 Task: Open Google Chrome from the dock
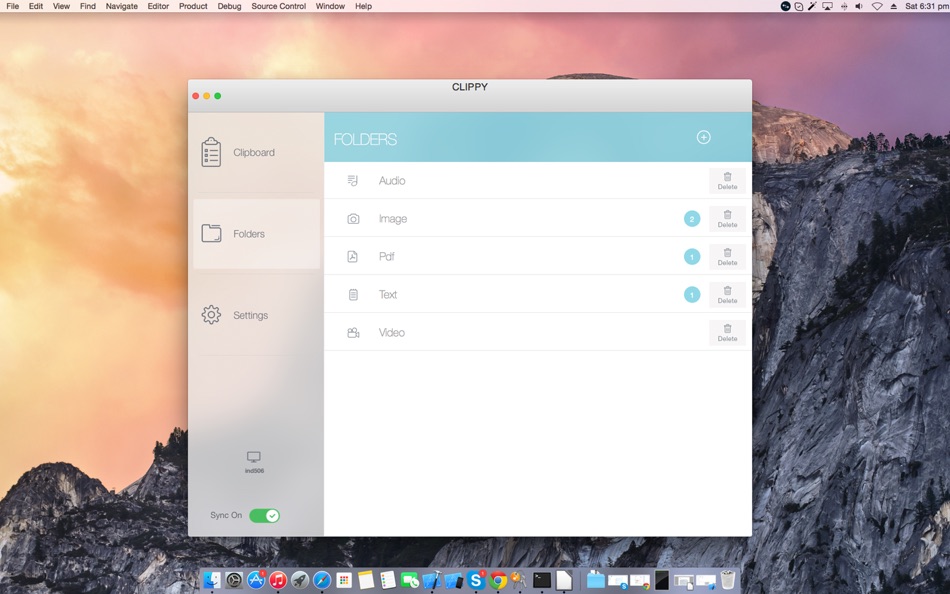coord(498,580)
